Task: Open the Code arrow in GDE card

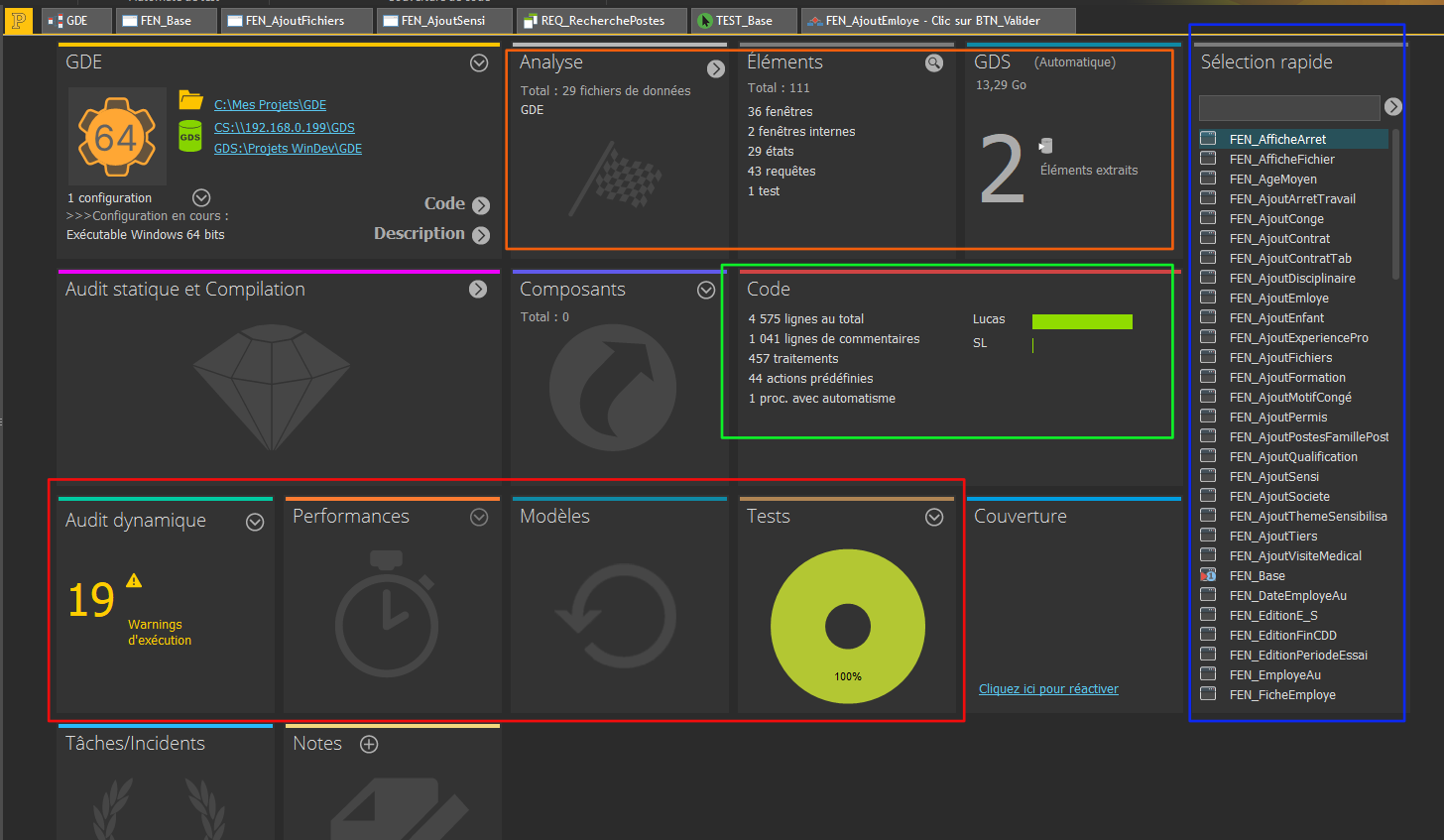Action: [481, 205]
